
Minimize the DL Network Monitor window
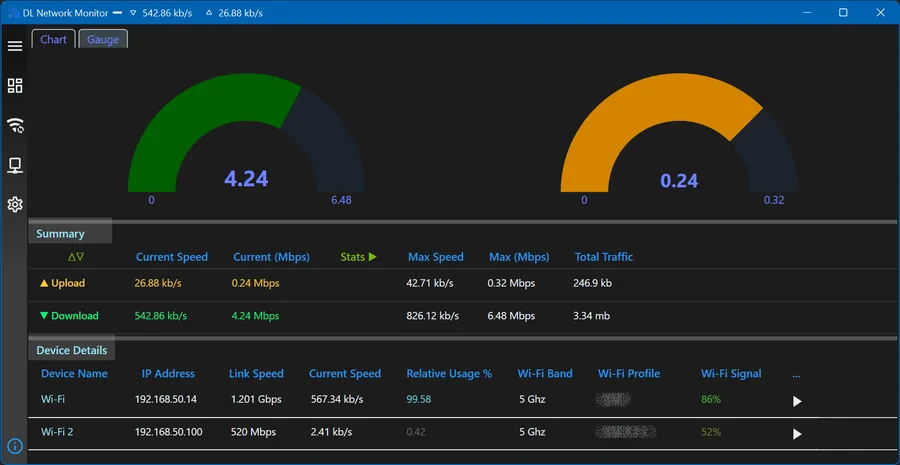(x=806, y=12)
